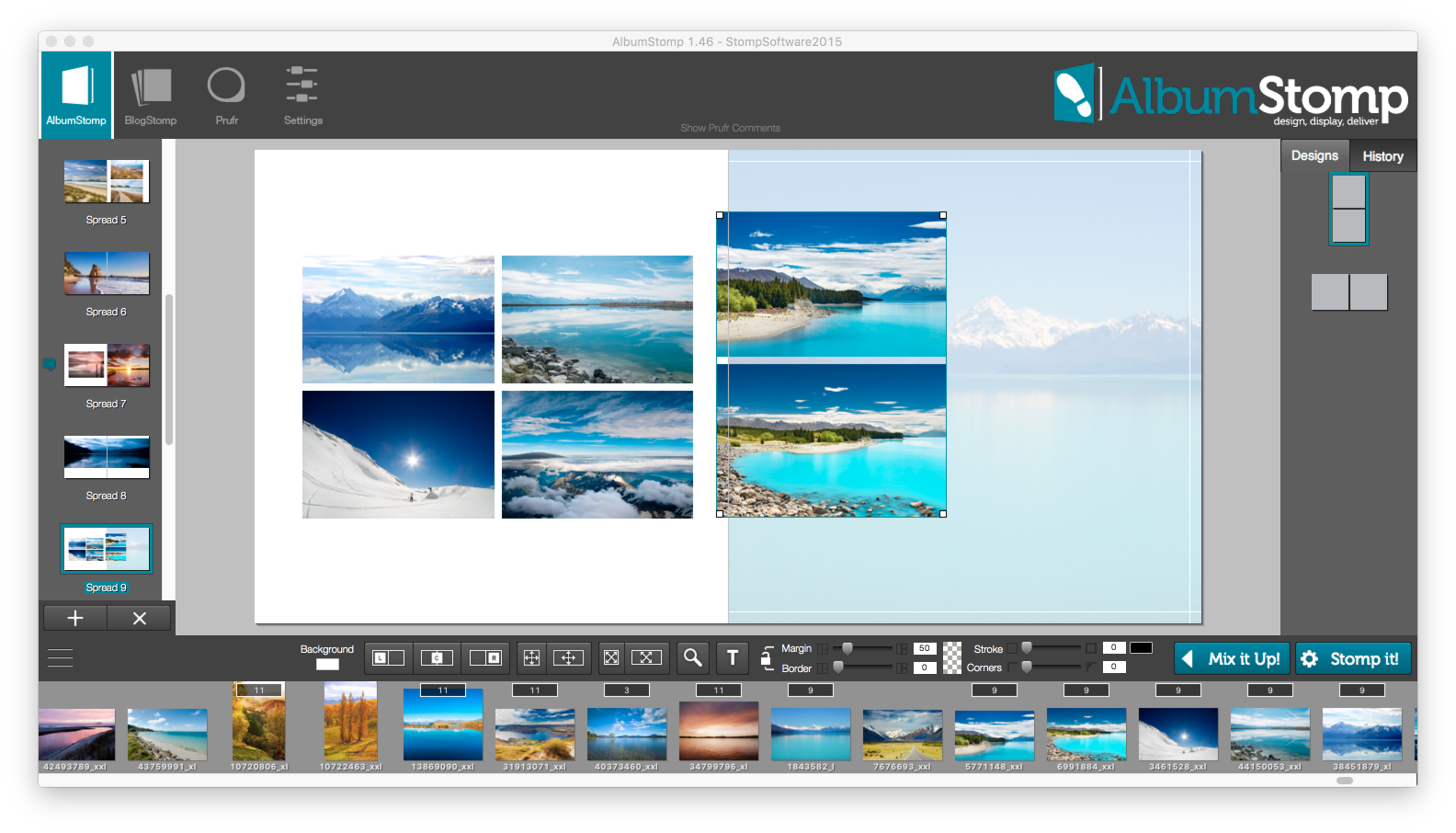The image size is (1456, 833).
Task: Select Spread 9 thumbnail
Action: tap(107, 549)
